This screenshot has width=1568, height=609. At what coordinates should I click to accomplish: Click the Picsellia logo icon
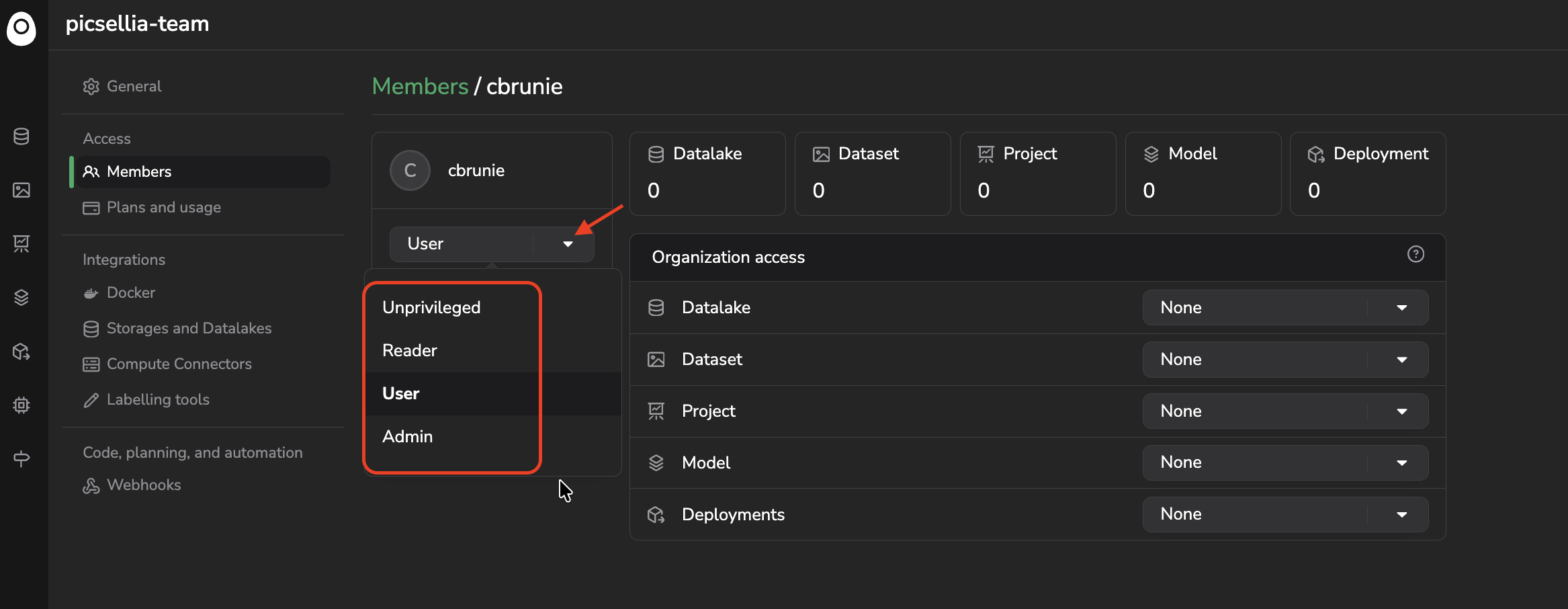[21, 28]
